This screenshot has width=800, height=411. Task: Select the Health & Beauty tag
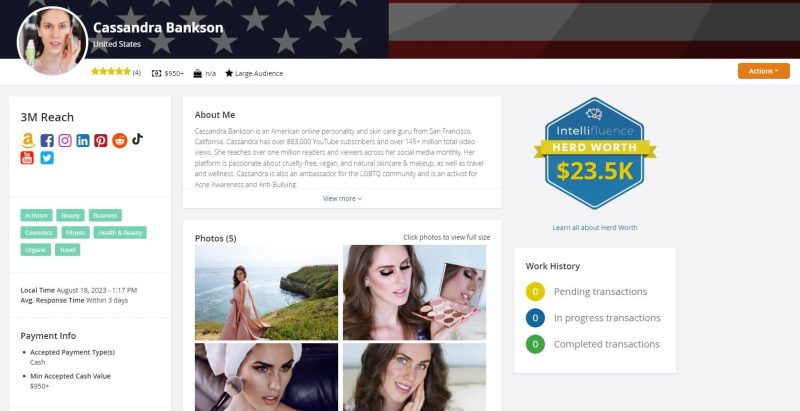tap(120, 233)
